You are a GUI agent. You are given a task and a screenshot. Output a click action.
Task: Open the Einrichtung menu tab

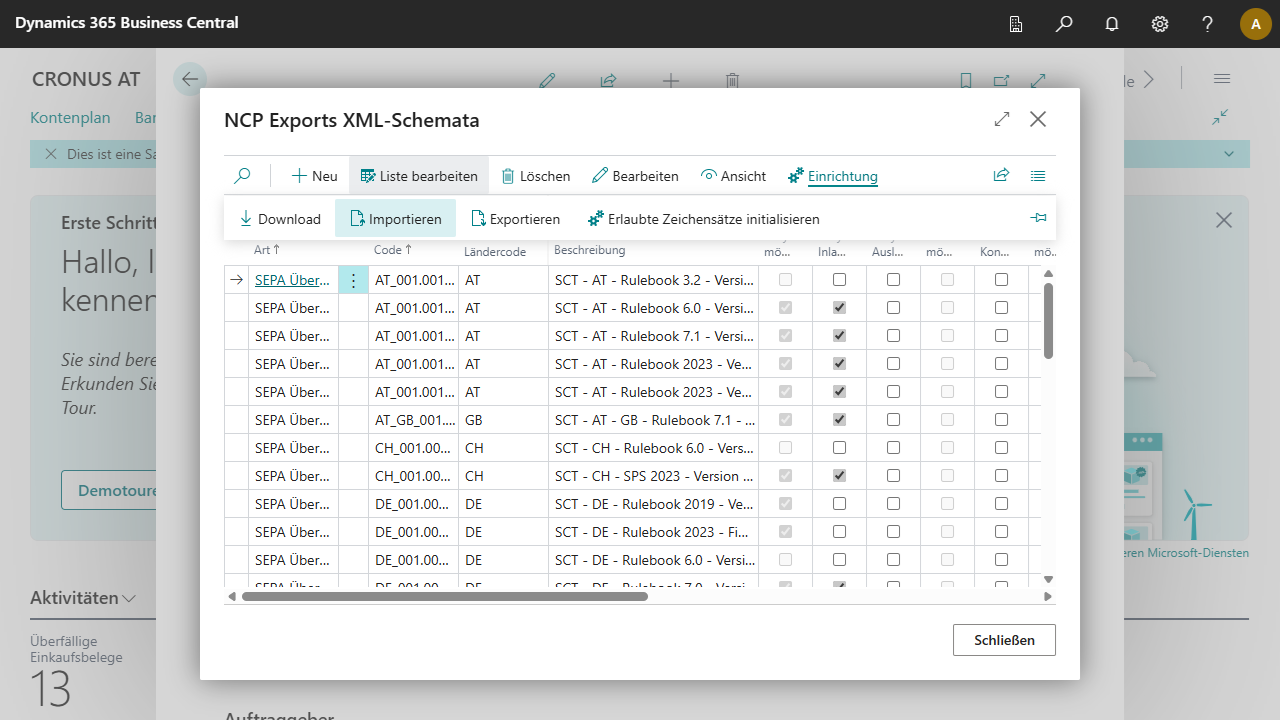tap(833, 176)
